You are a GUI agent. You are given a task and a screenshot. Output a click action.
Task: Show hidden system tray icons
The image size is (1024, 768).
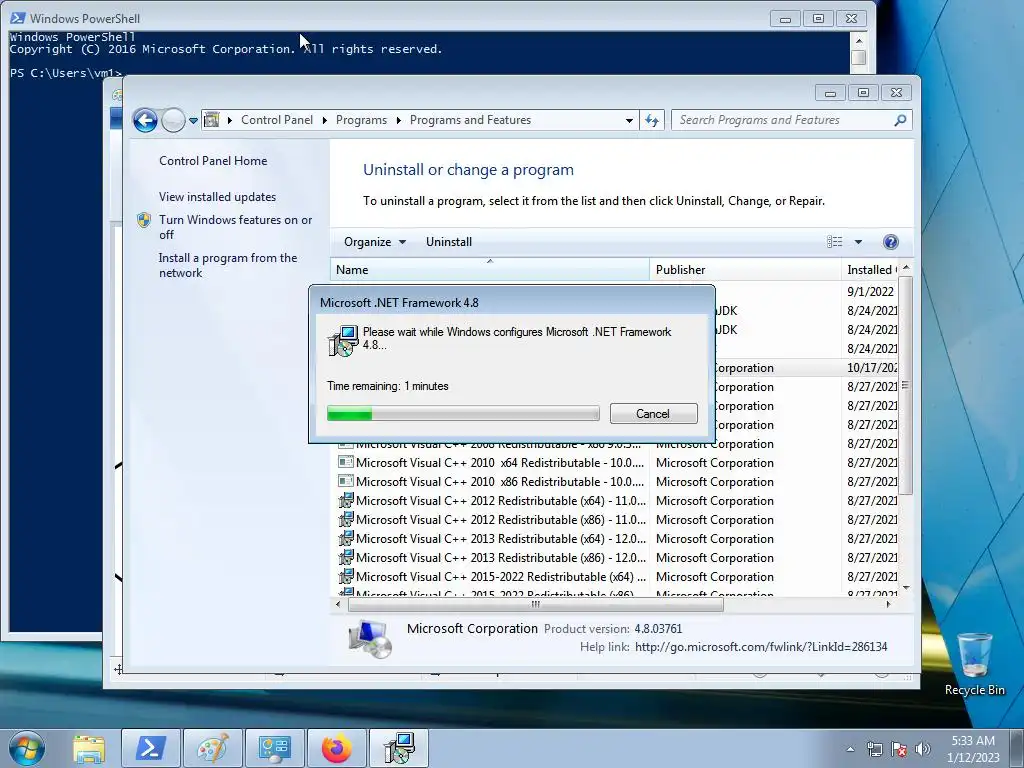tap(850, 749)
